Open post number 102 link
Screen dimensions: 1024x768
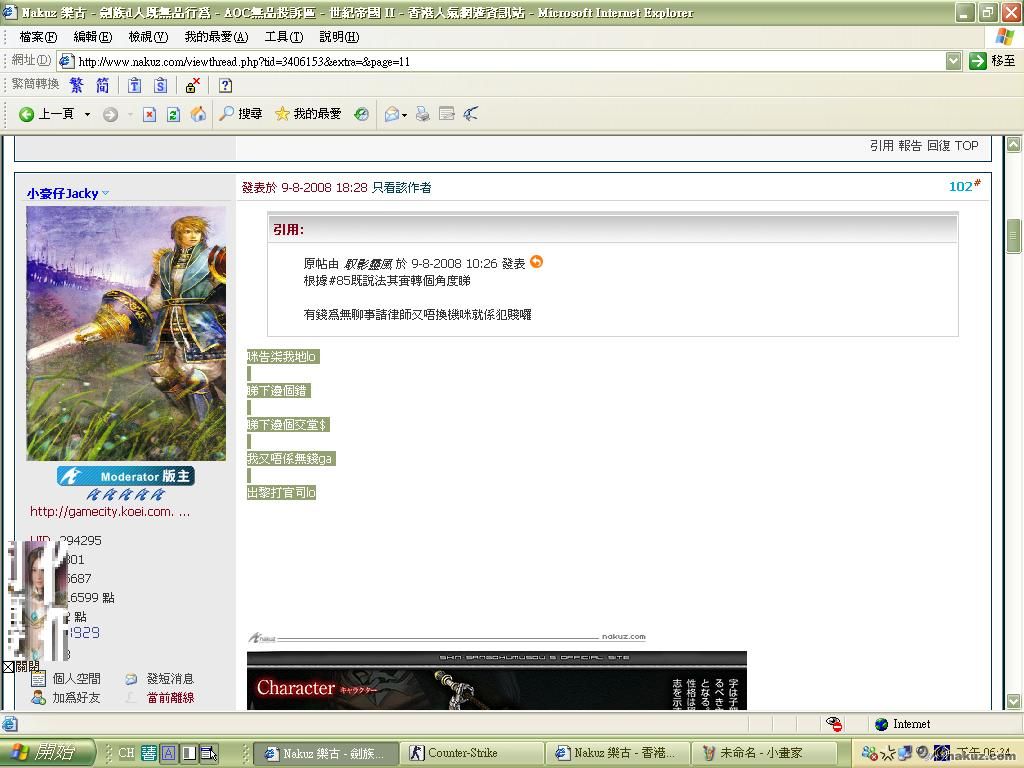(964, 186)
